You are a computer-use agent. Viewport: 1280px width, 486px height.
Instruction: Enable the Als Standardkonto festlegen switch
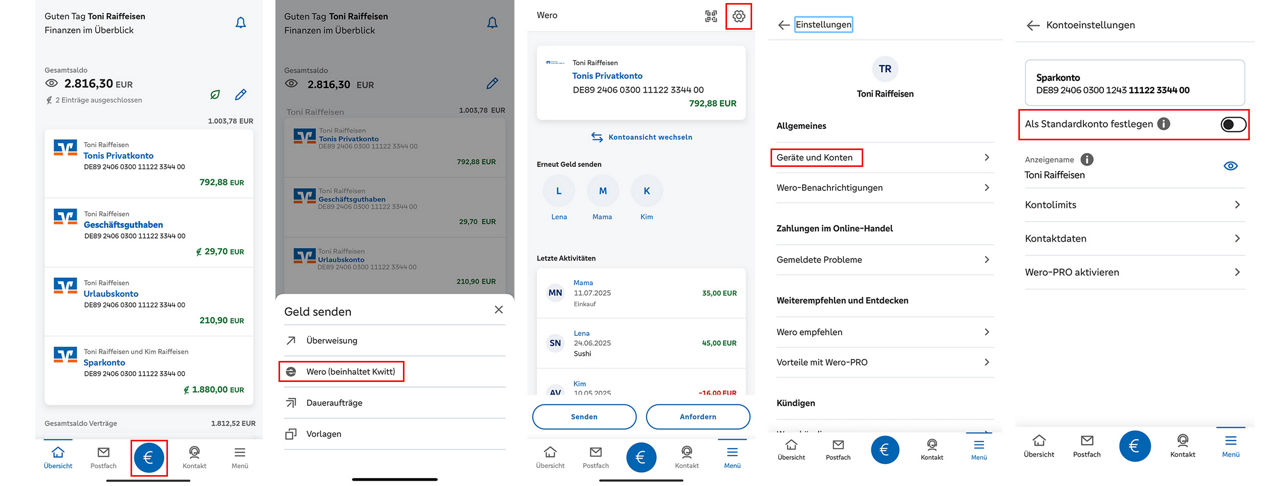(x=1233, y=124)
